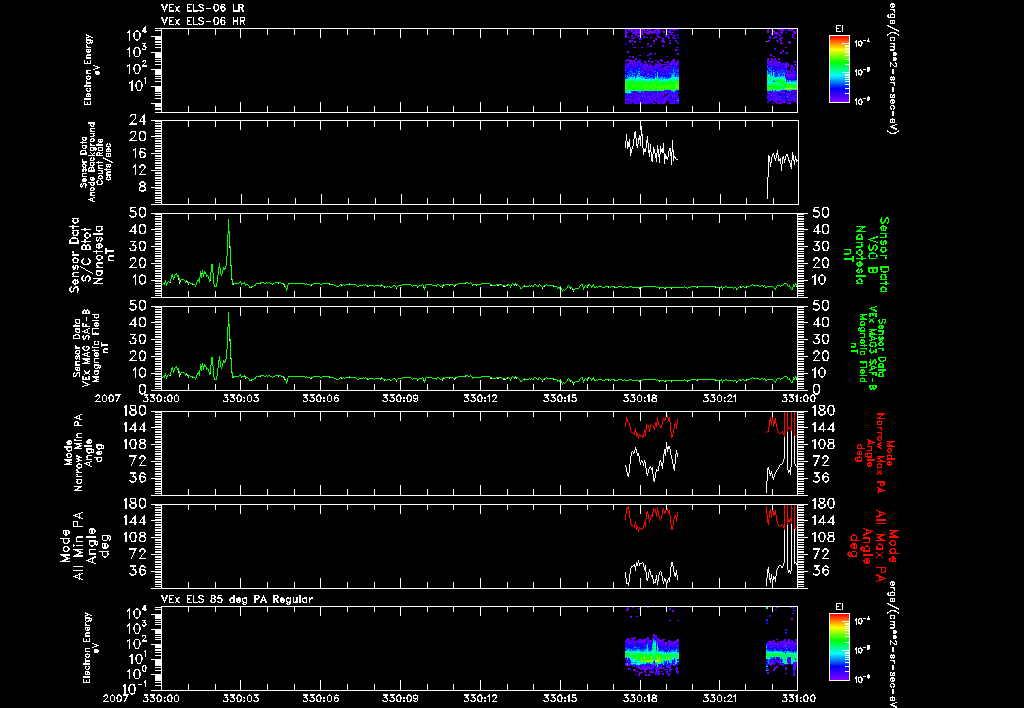Click the later spectrogram block in ELS-06 panel
The height and width of the screenshot is (708, 1024).
(782, 67)
